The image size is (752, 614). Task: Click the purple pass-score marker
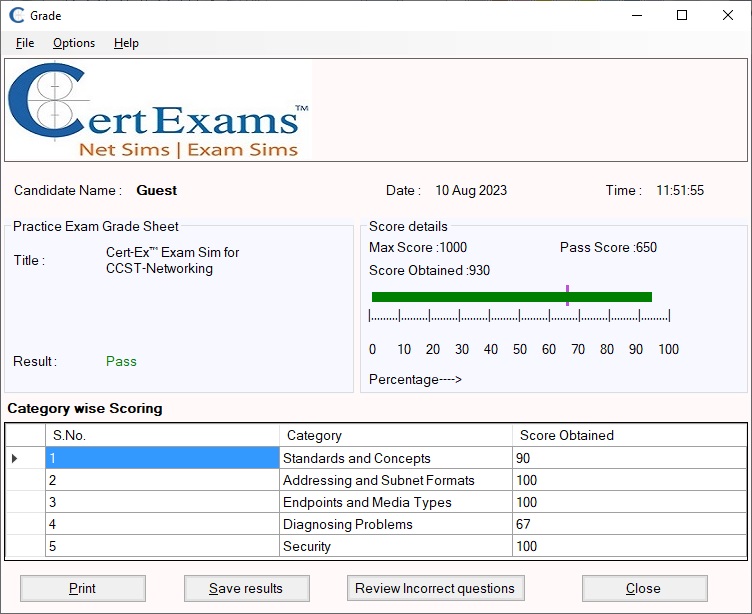coord(567,295)
